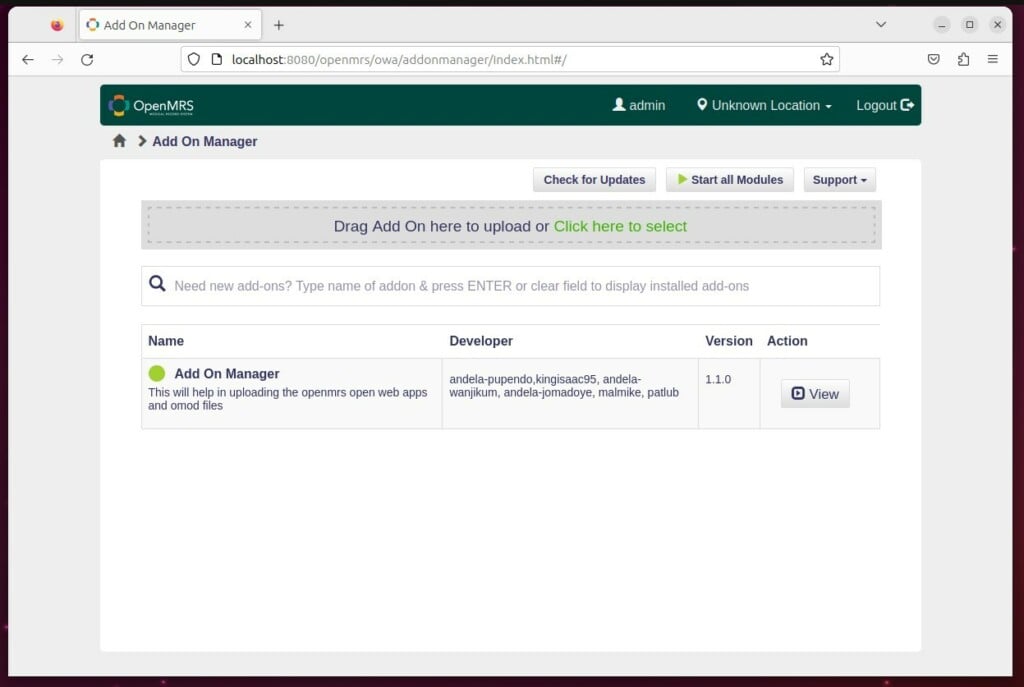
Task: Click the admin user icon in navbar
Action: click(620, 105)
